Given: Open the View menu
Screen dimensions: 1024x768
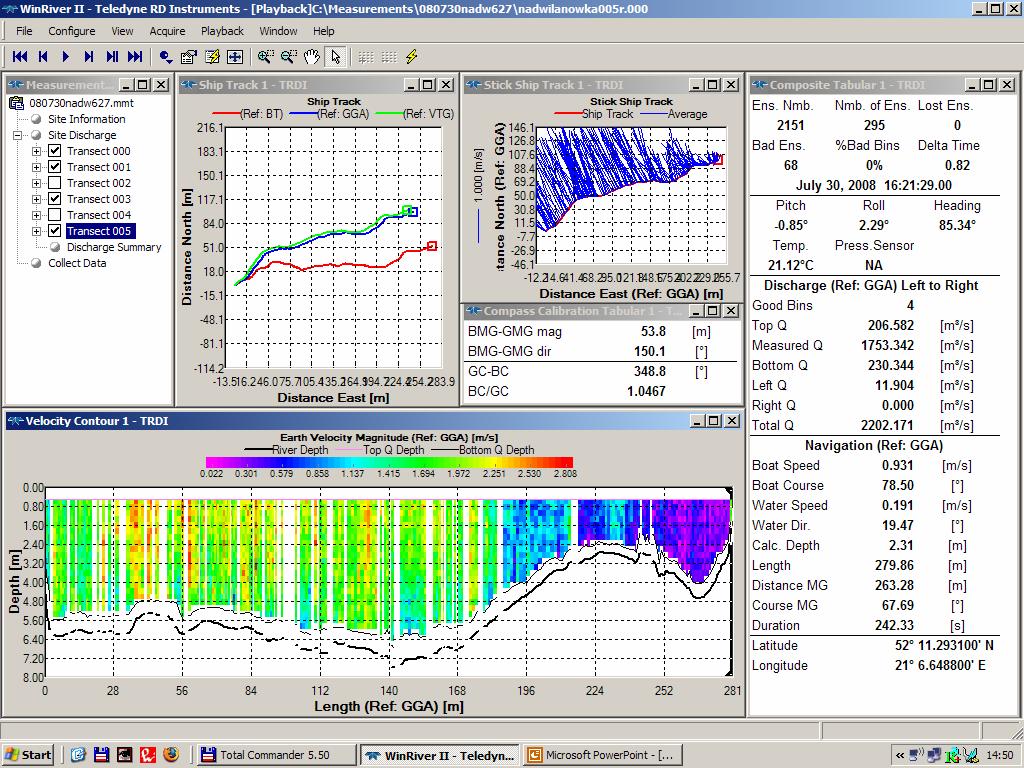Looking at the screenshot, I should click(x=122, y=31).
